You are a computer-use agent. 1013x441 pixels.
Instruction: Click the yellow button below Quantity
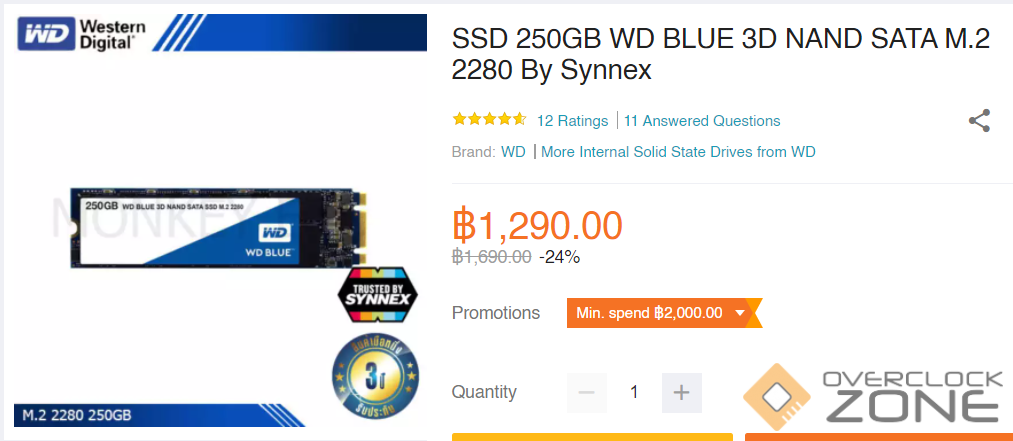tap(592, 437)
